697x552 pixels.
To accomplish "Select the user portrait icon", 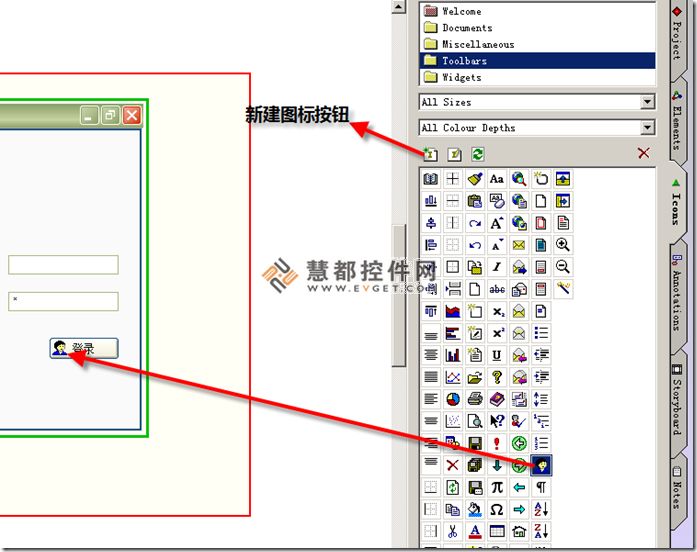I will (x=541, y=465).
